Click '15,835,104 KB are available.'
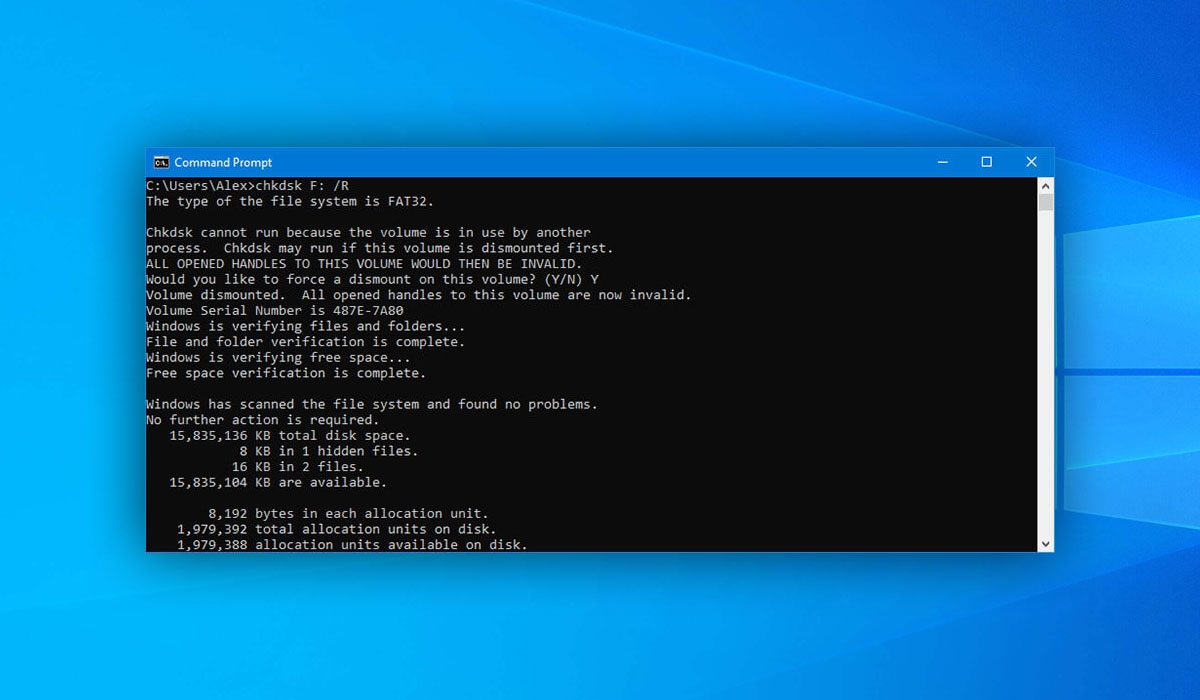1200x700 pixels. [278, 482]
